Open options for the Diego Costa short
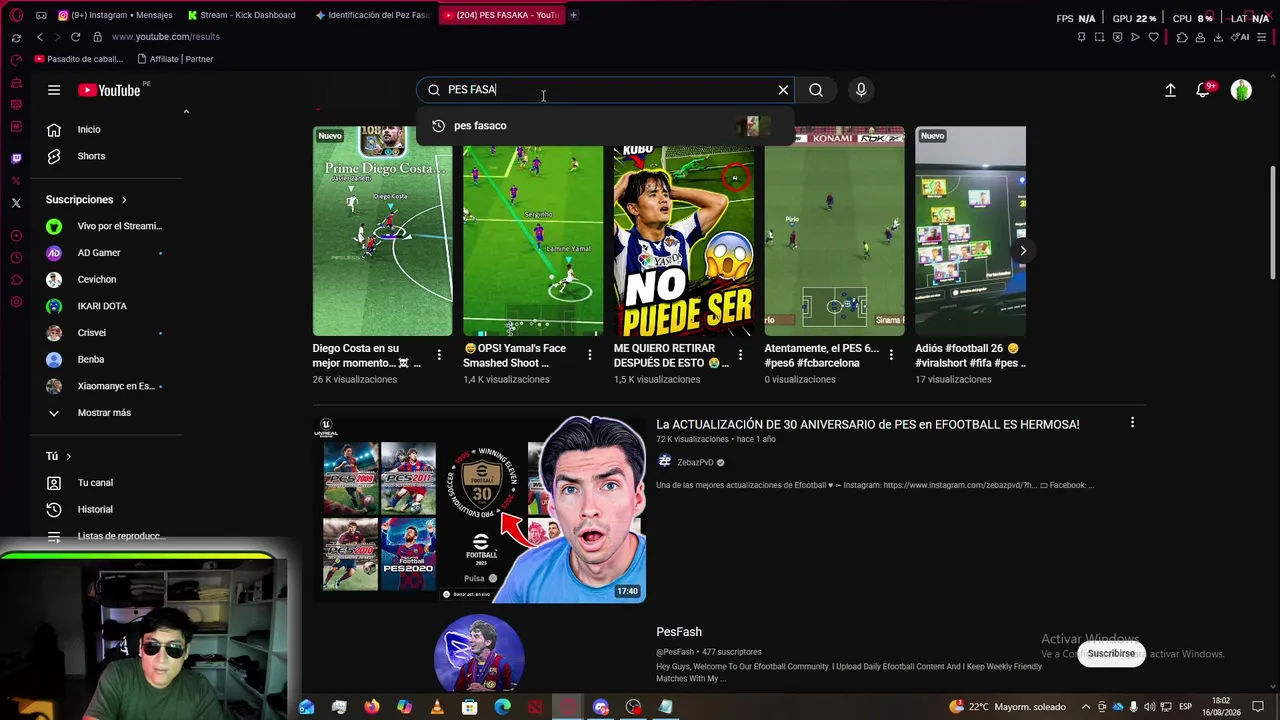This screenshot has height=720, width=1280. pyautogui.click(x=439, y=355)
